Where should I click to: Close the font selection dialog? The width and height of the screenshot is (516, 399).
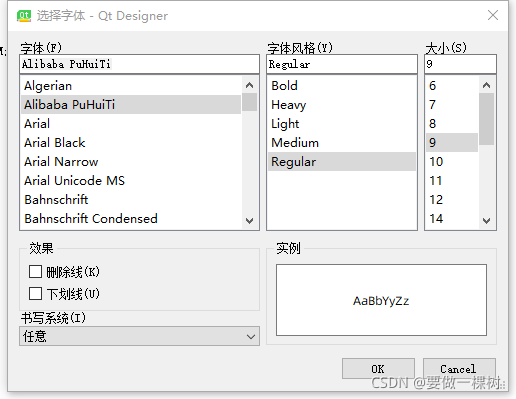click(493, 15)
